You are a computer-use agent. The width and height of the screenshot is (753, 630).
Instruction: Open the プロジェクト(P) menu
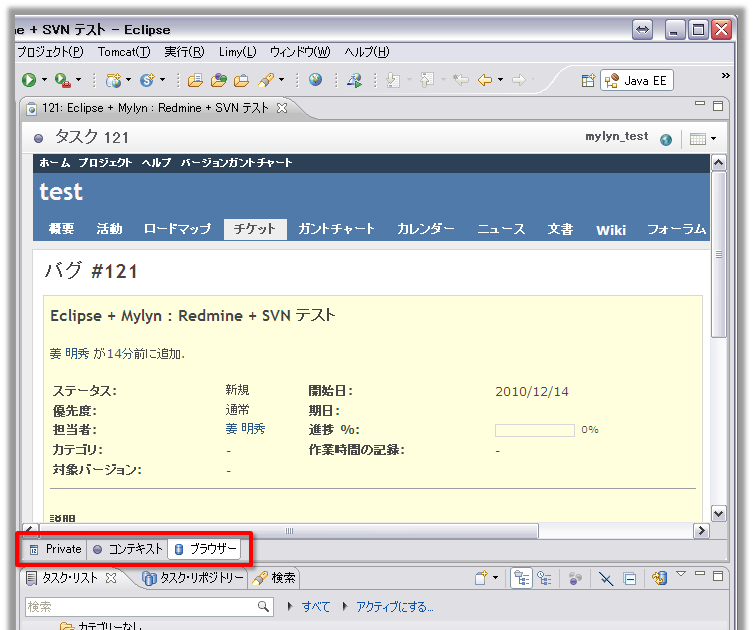(50, 51)
